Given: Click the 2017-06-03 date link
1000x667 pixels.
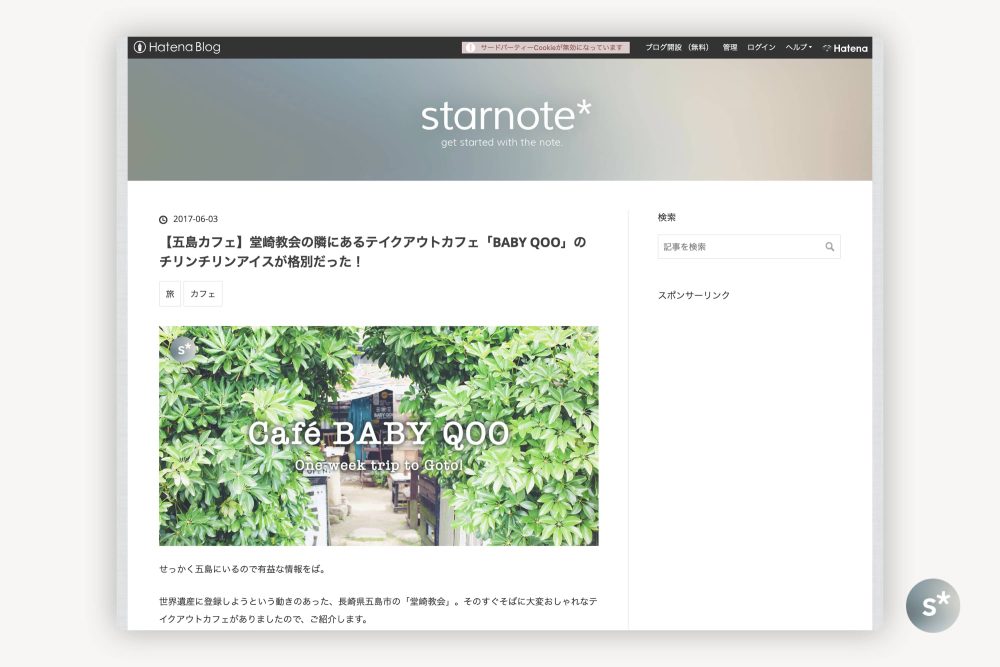Looking at the screenshot, I should click(195, 218).
